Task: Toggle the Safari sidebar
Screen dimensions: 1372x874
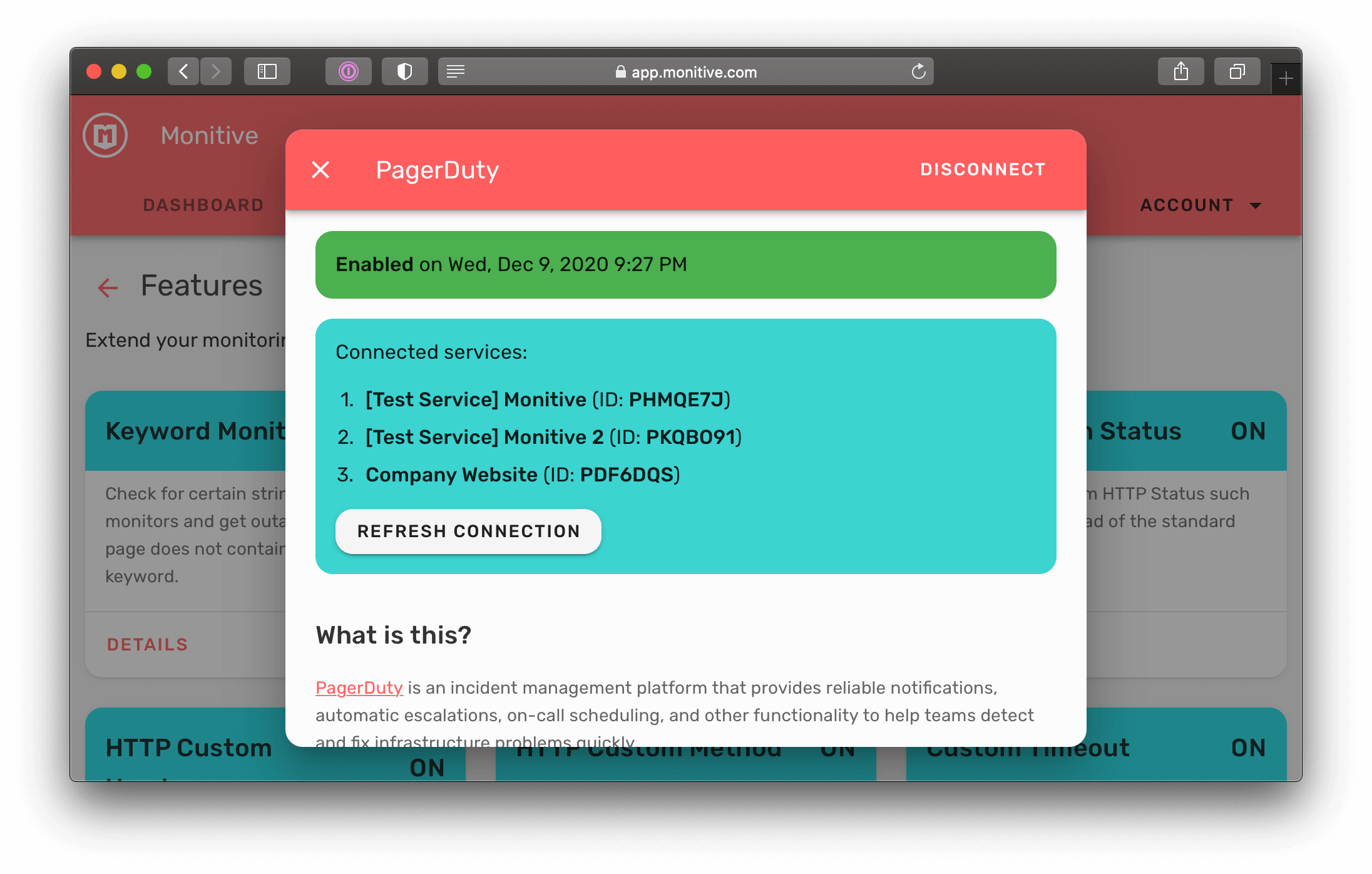Action: click(267, 71)
